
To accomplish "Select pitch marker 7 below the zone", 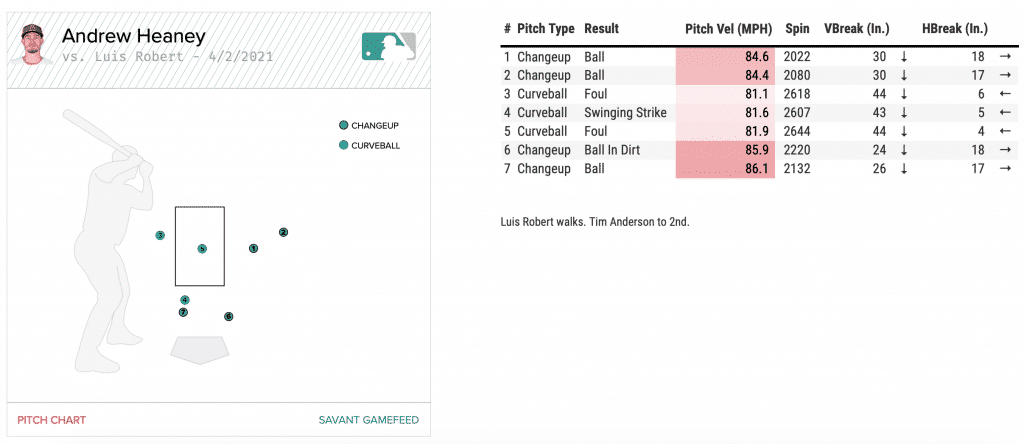I will [x=183, y=312].
